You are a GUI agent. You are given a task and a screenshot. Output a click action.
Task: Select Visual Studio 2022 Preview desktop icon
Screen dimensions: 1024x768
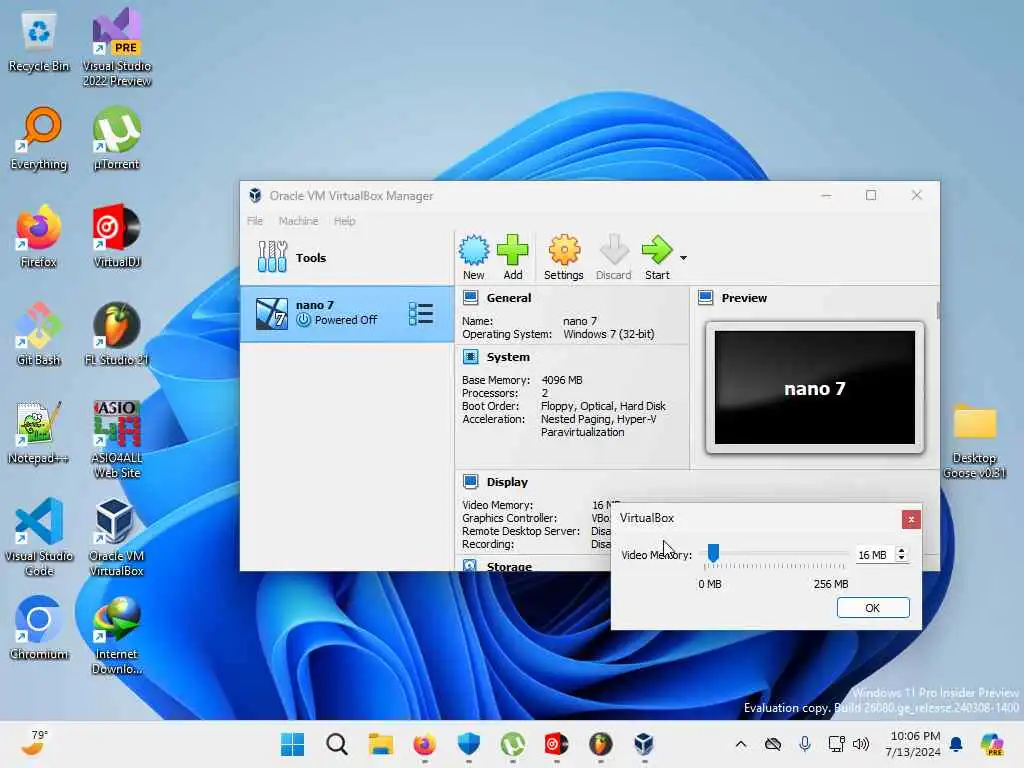tap(117, 47)
